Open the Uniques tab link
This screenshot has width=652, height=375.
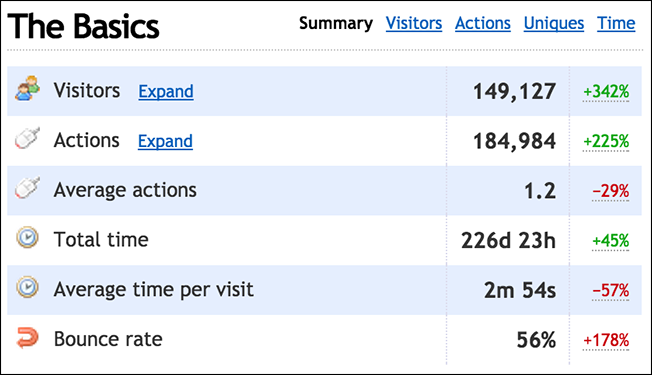click(x=554, y=23)
